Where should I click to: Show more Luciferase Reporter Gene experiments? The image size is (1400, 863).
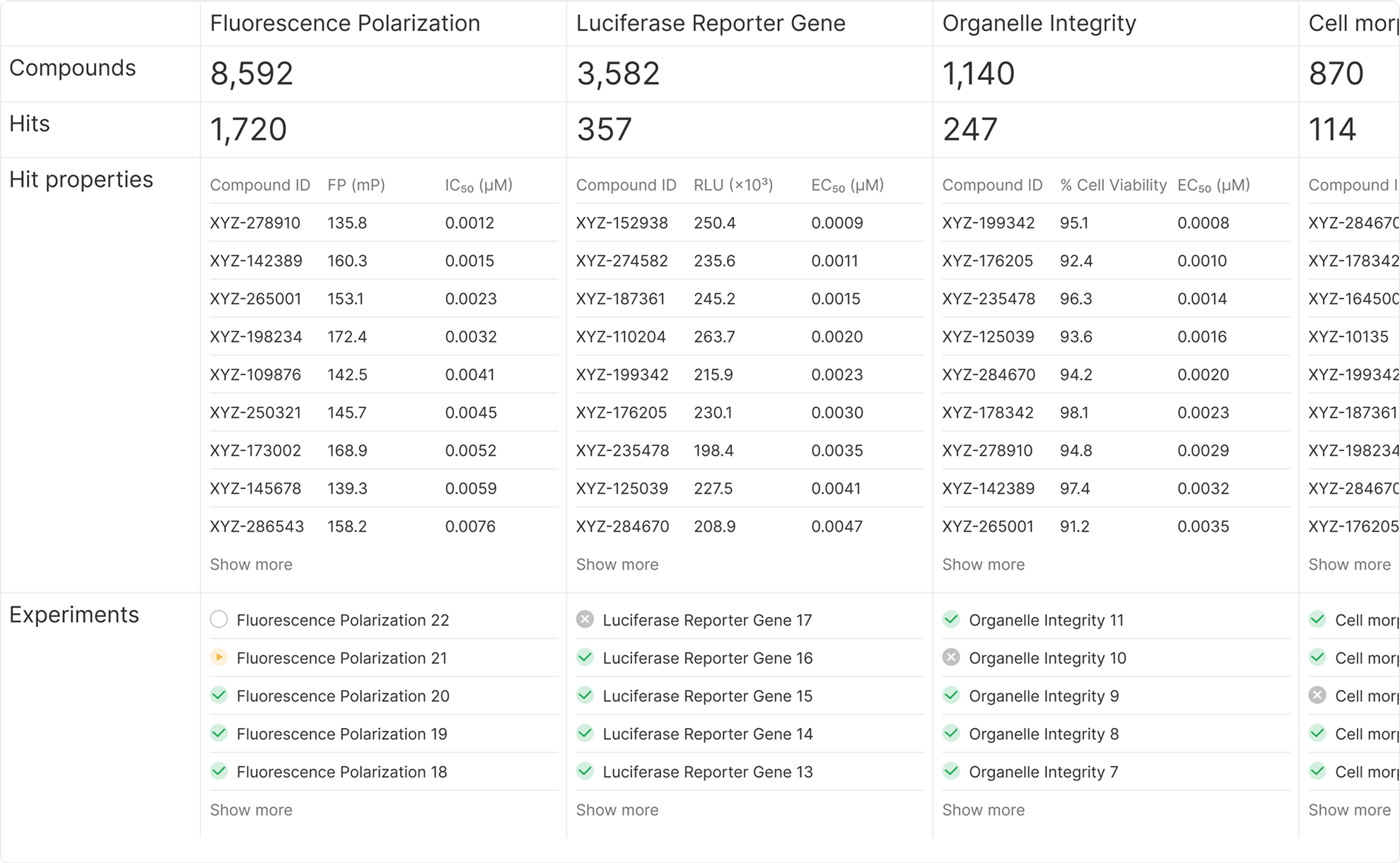(617, 809)
